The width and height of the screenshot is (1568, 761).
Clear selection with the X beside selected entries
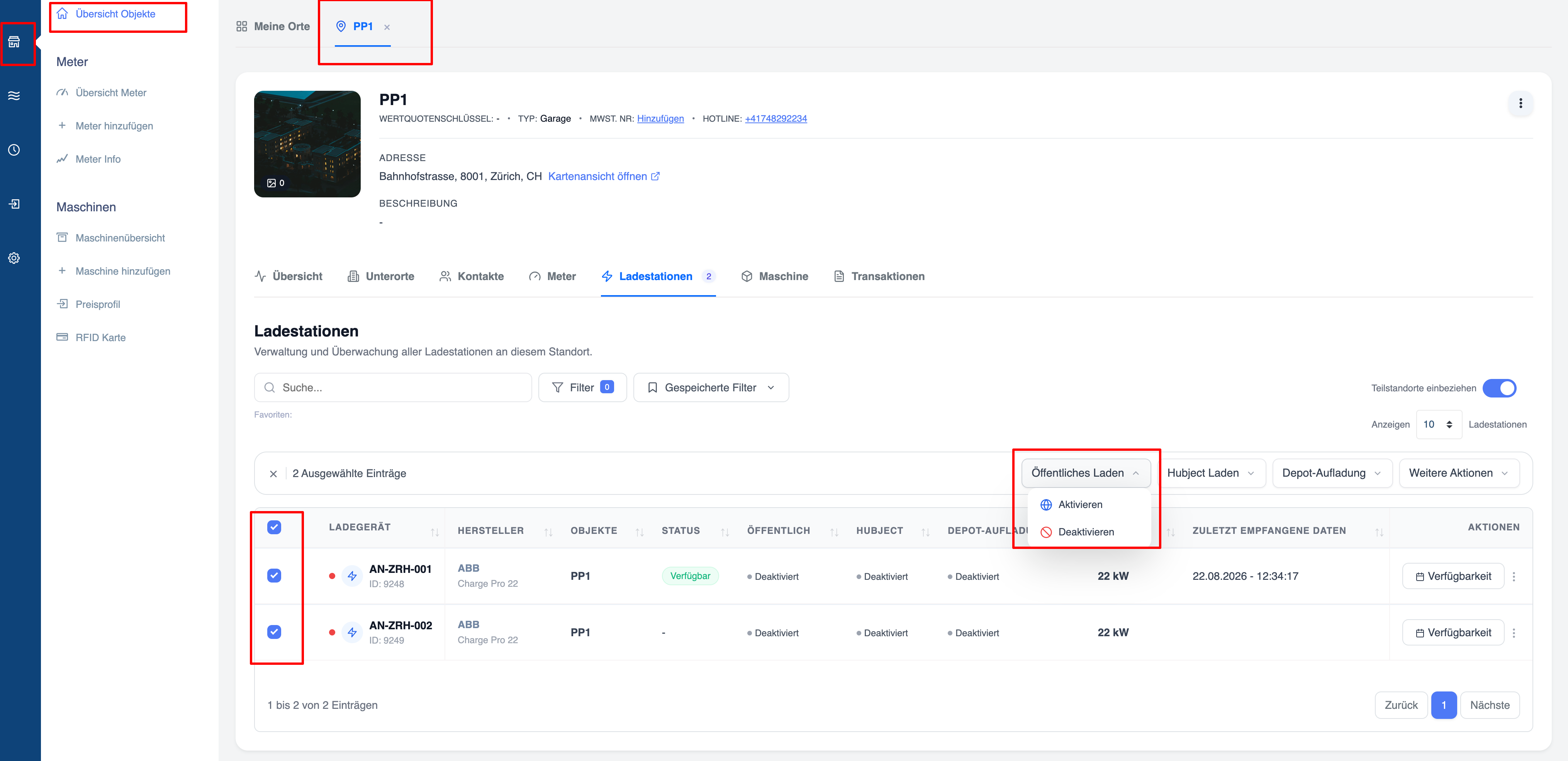pos(273,474)
